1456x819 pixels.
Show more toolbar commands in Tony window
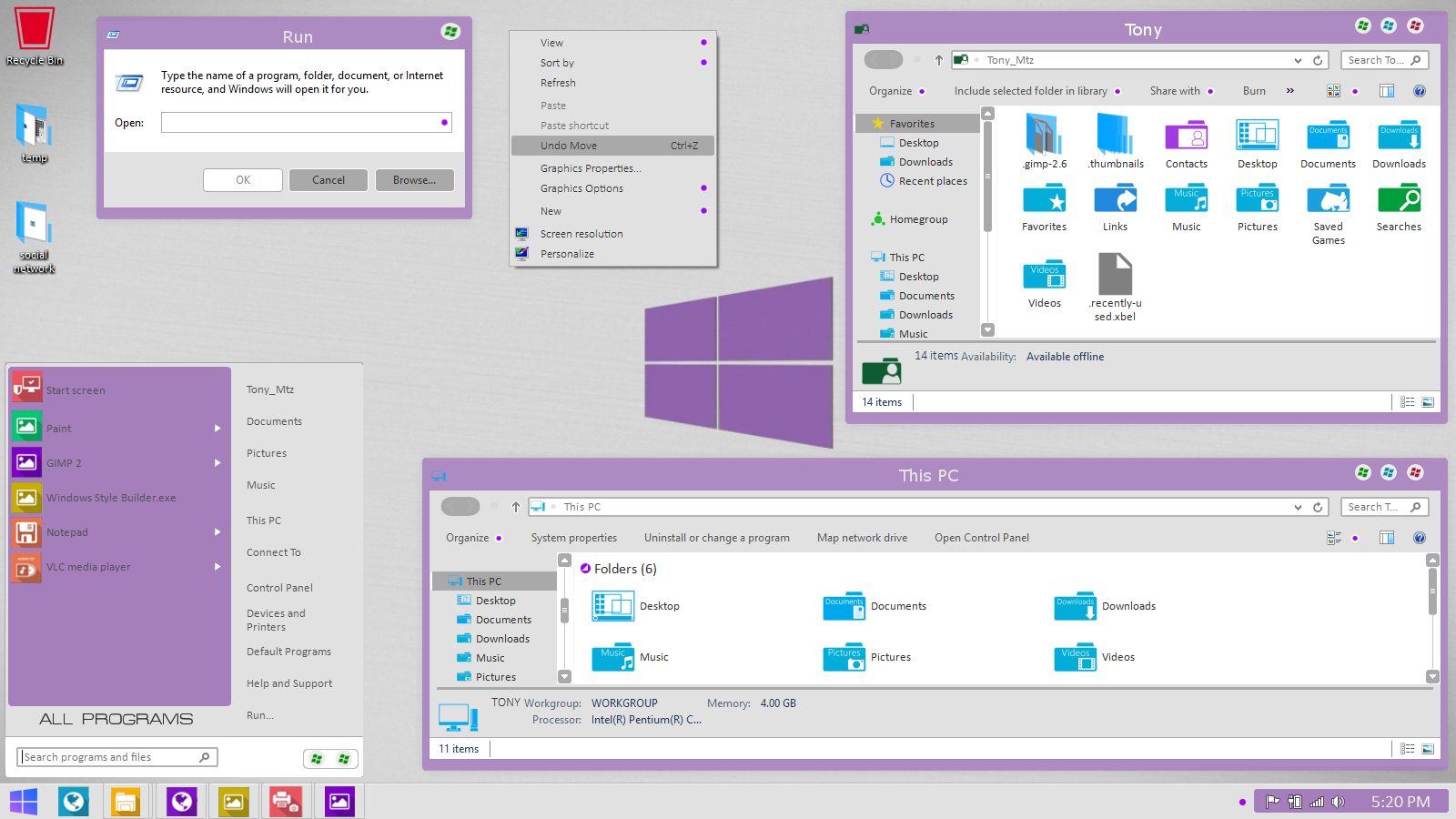coord(1290,91)
